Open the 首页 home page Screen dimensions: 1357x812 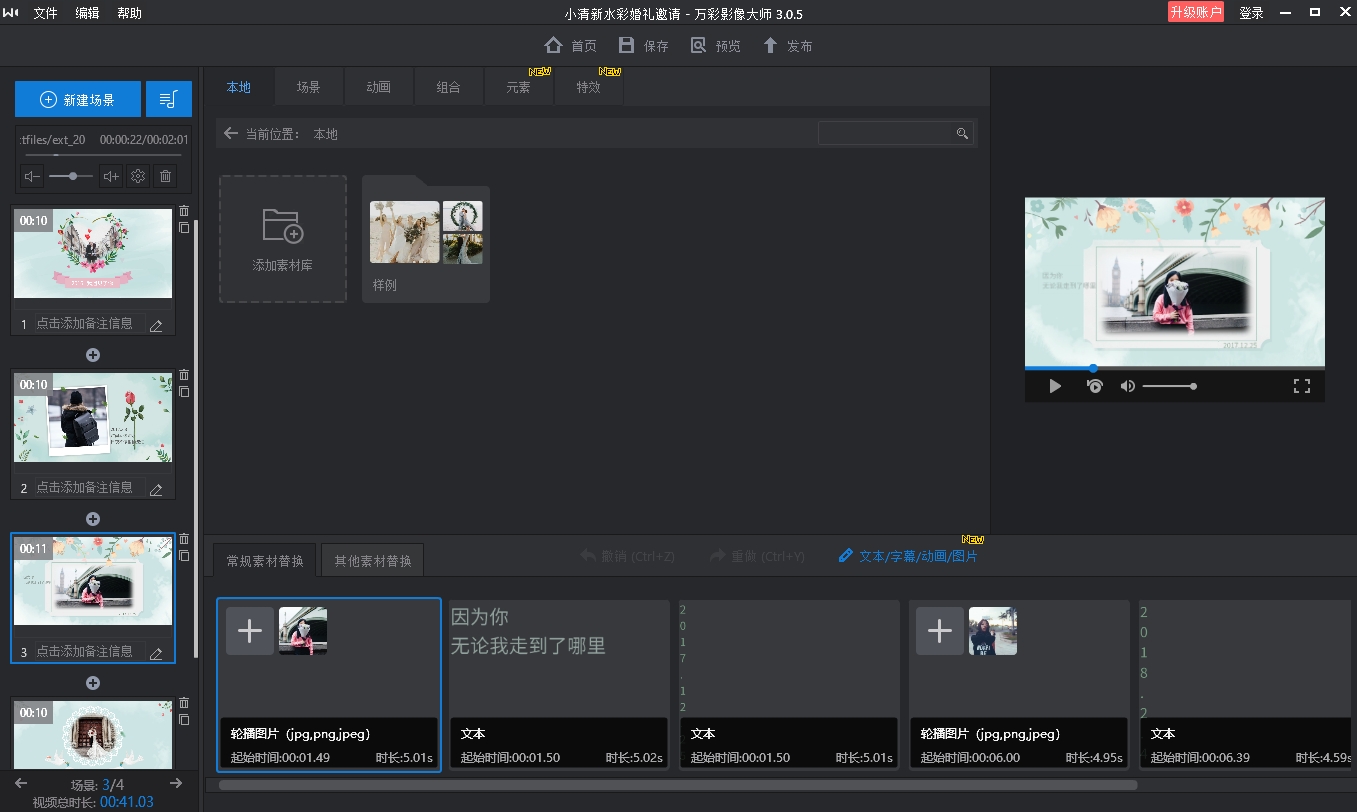coord(570,46)
